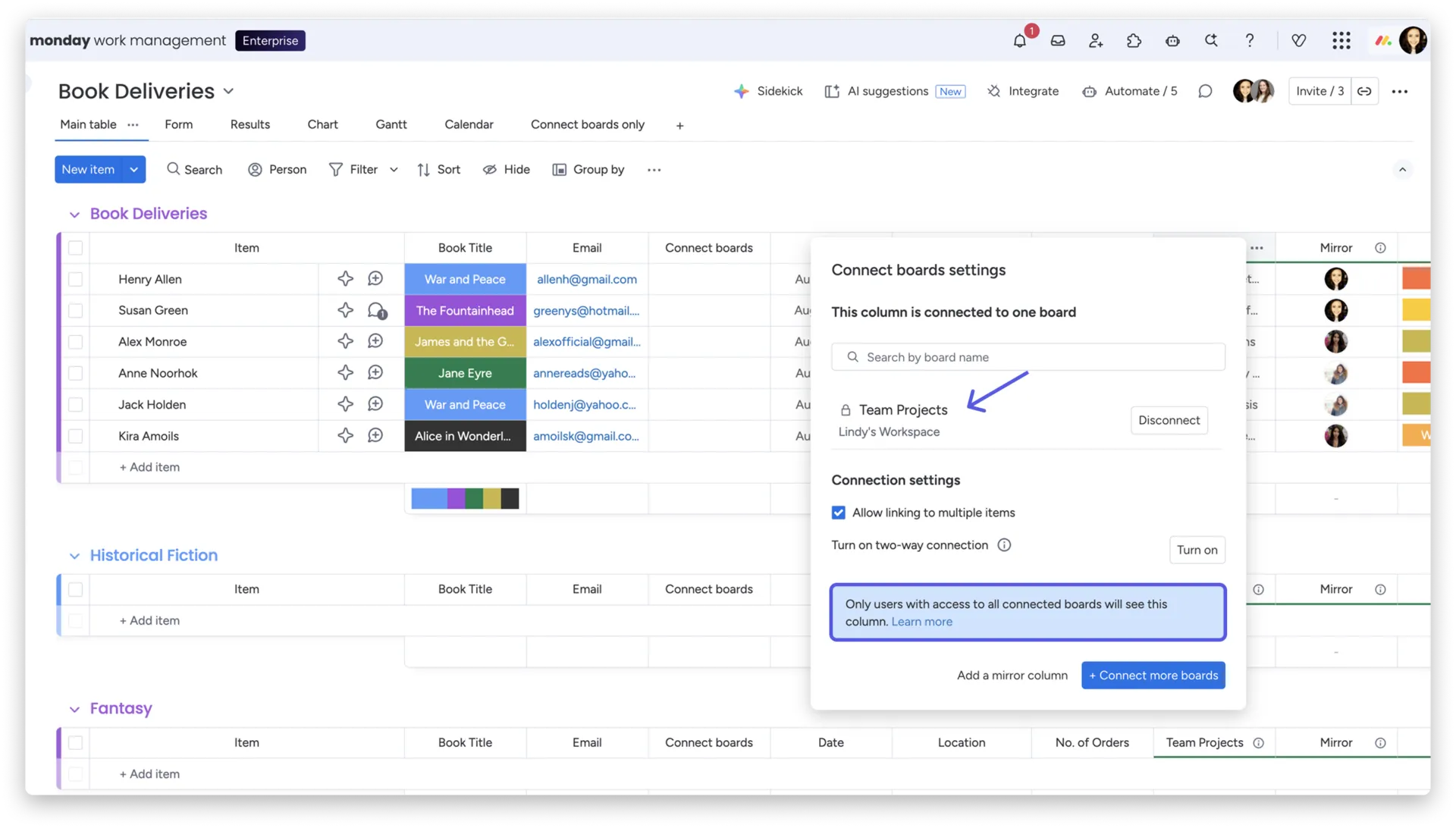Select all items in Book Deliveries group
Image resolution: width=1456 pixels, height=828 pixels.
(75, 248)
